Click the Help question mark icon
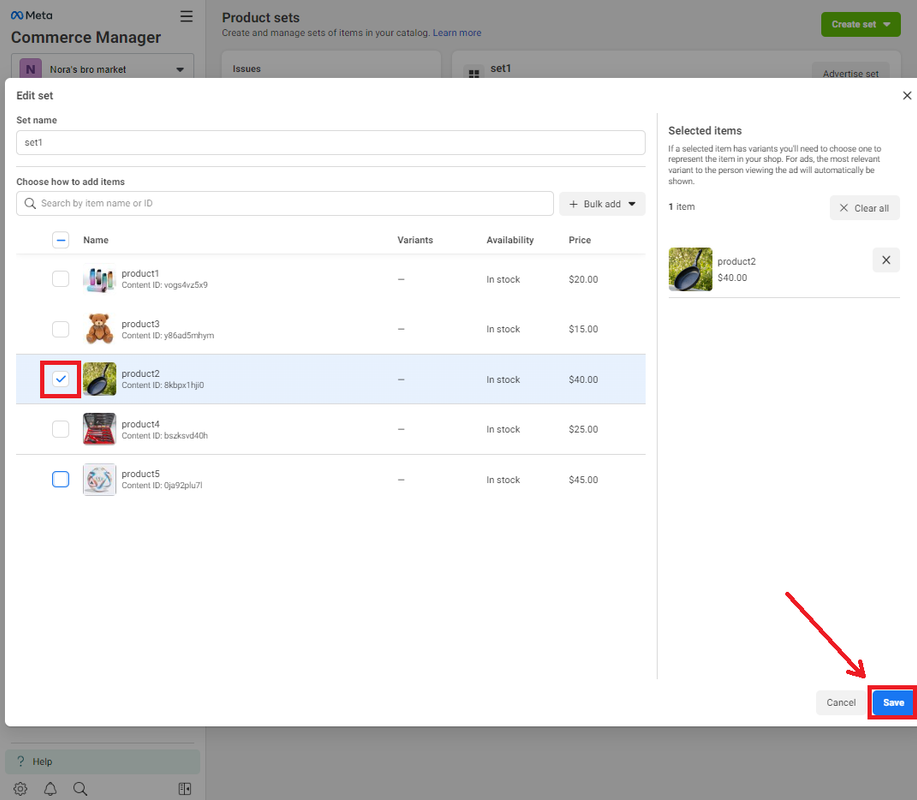This screenshot has height=800, width=917. [21, 761]
